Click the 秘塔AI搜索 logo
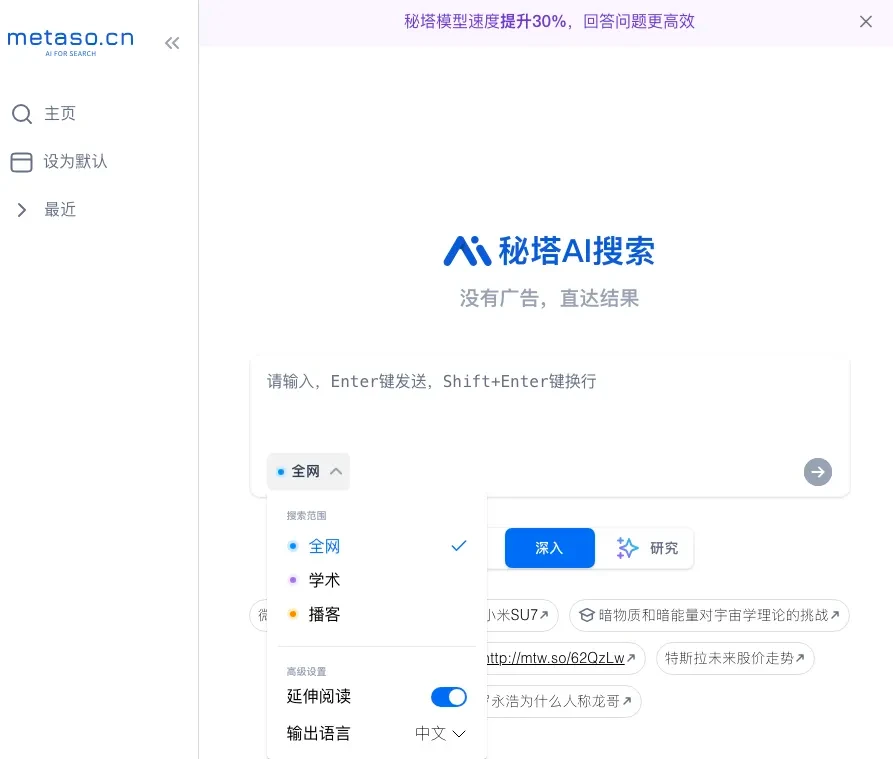 pos(549,251)
